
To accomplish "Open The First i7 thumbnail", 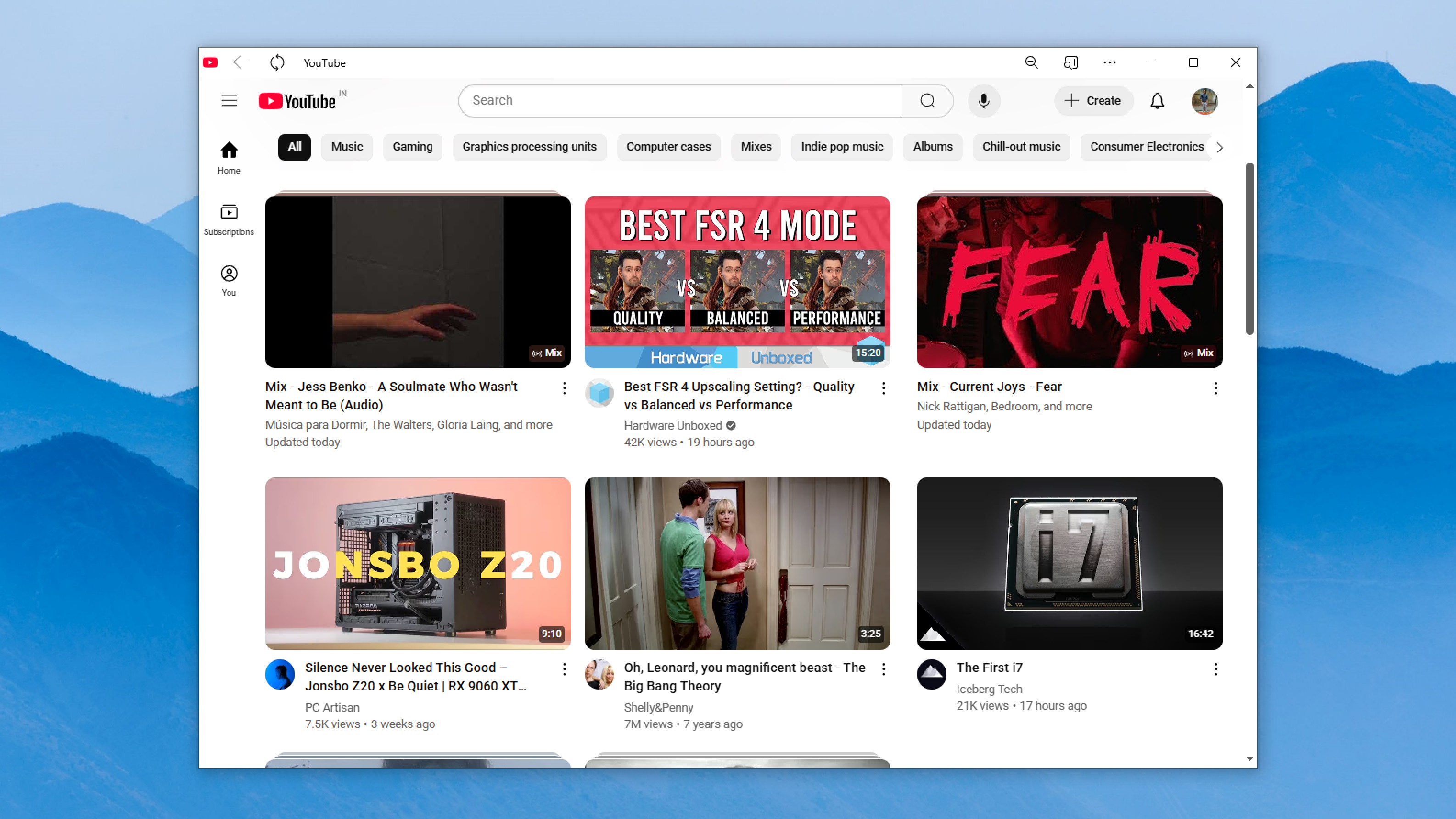I will (1070, 564).
